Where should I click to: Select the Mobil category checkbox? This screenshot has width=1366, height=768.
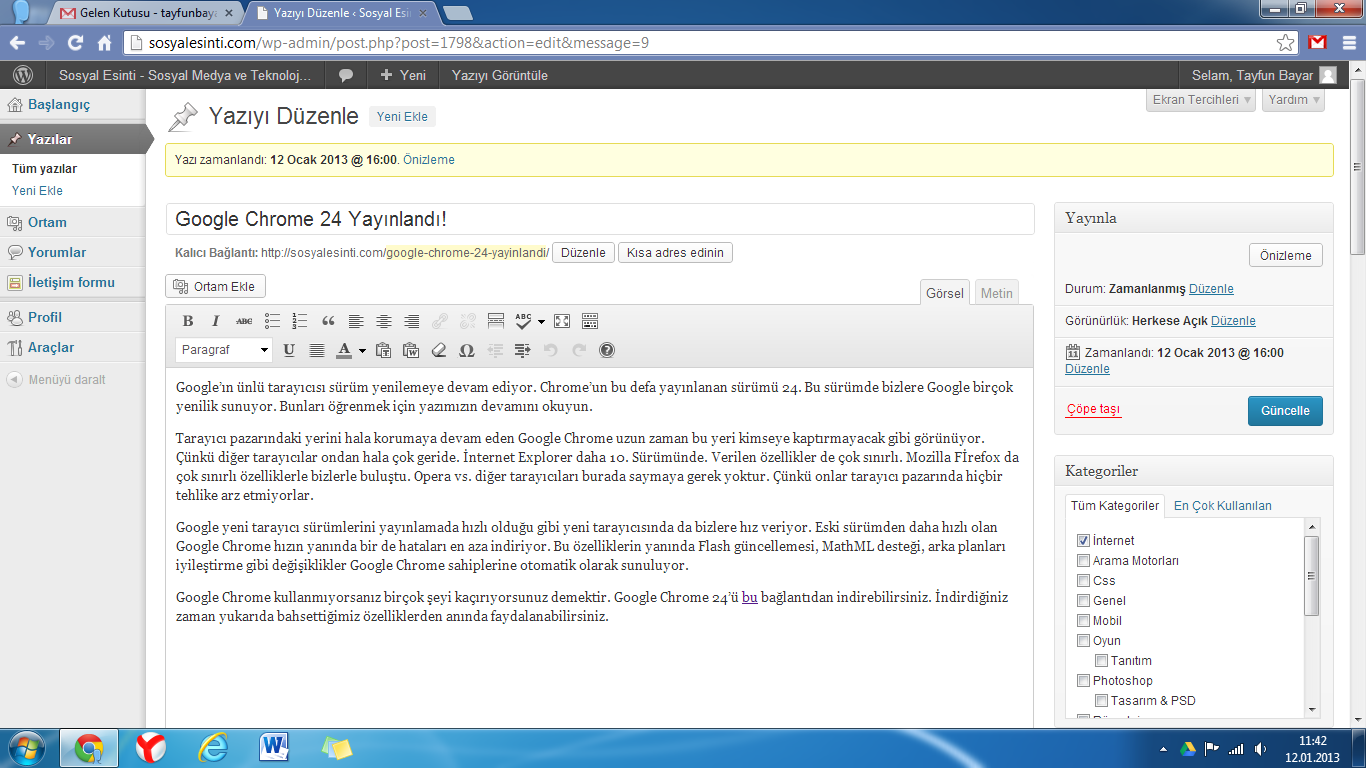[1083, 620]
